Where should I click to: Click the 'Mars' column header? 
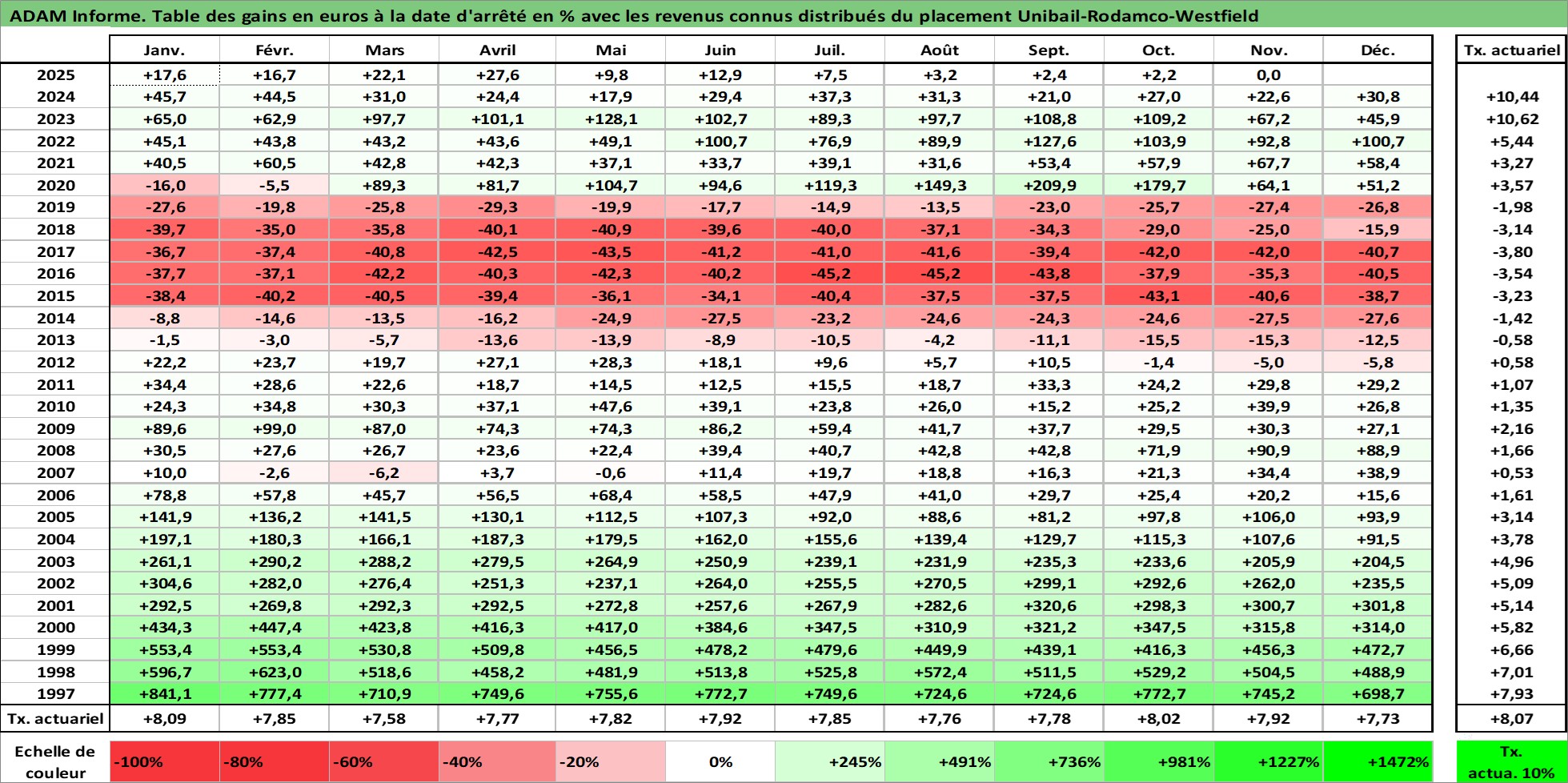tap(384, 50)
